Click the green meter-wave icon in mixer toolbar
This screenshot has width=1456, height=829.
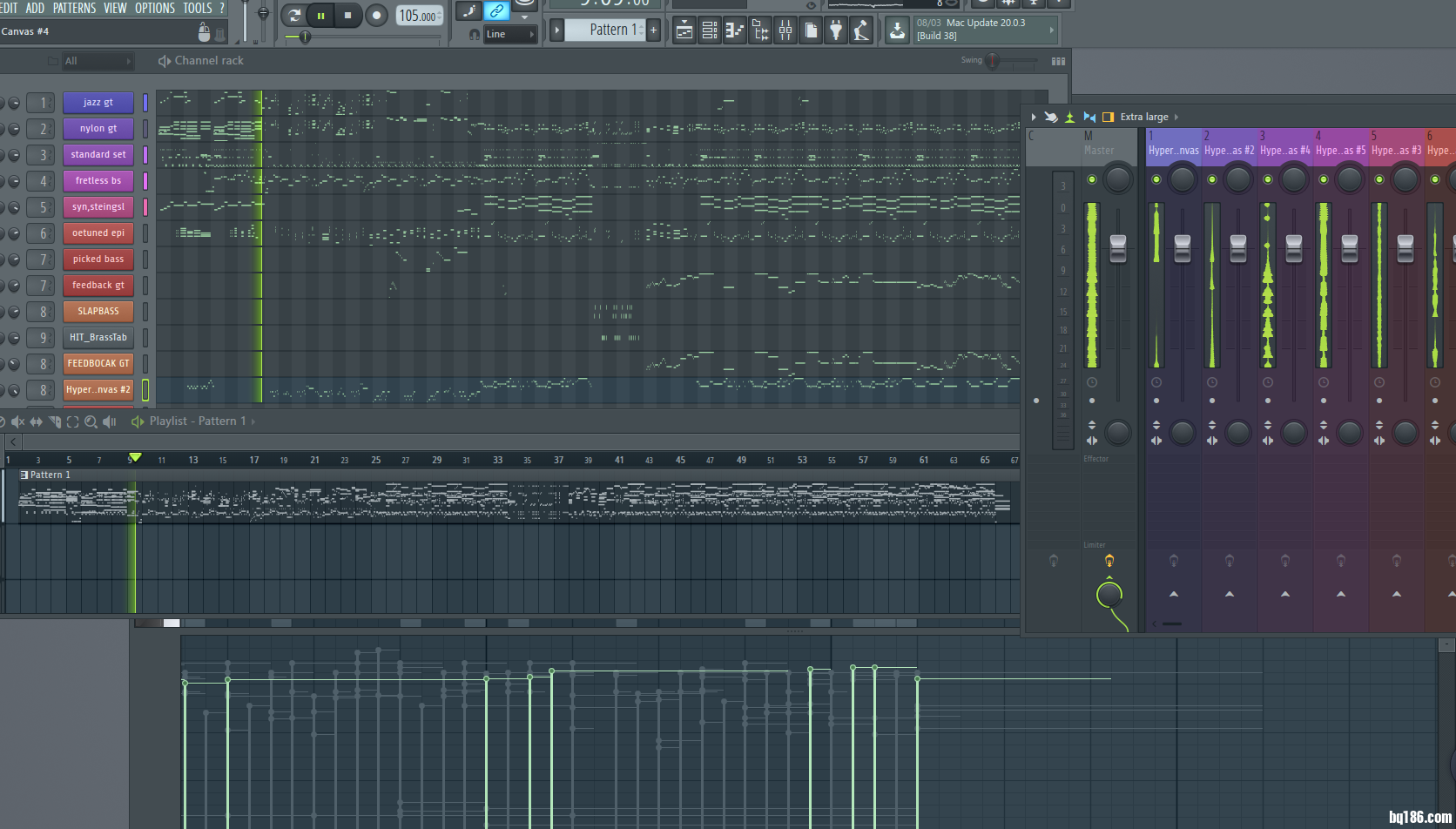tap(1070, 117)
